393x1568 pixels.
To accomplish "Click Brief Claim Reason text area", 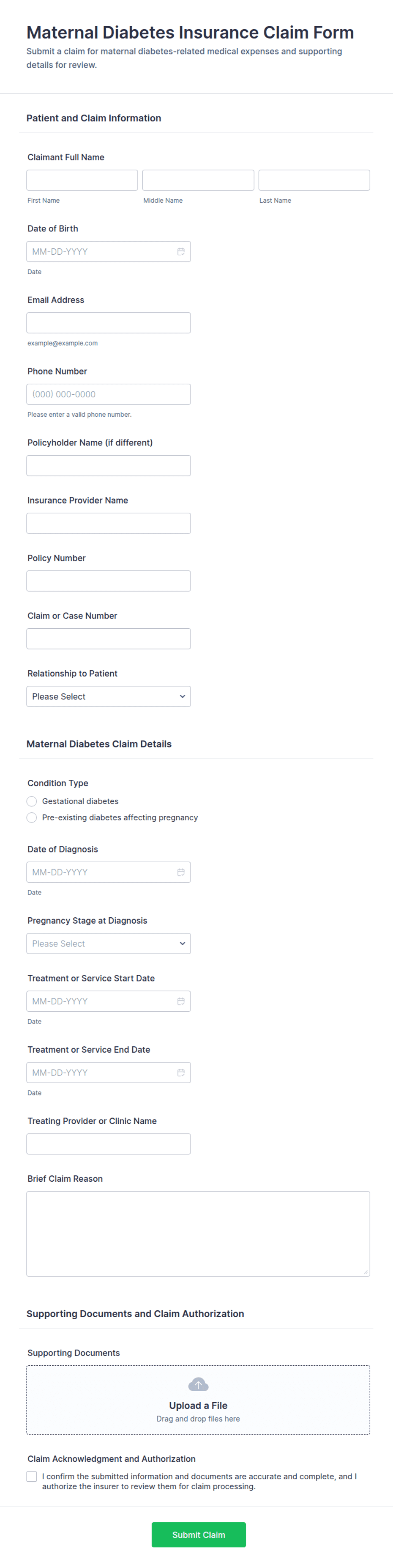I will pos(198,1233).
